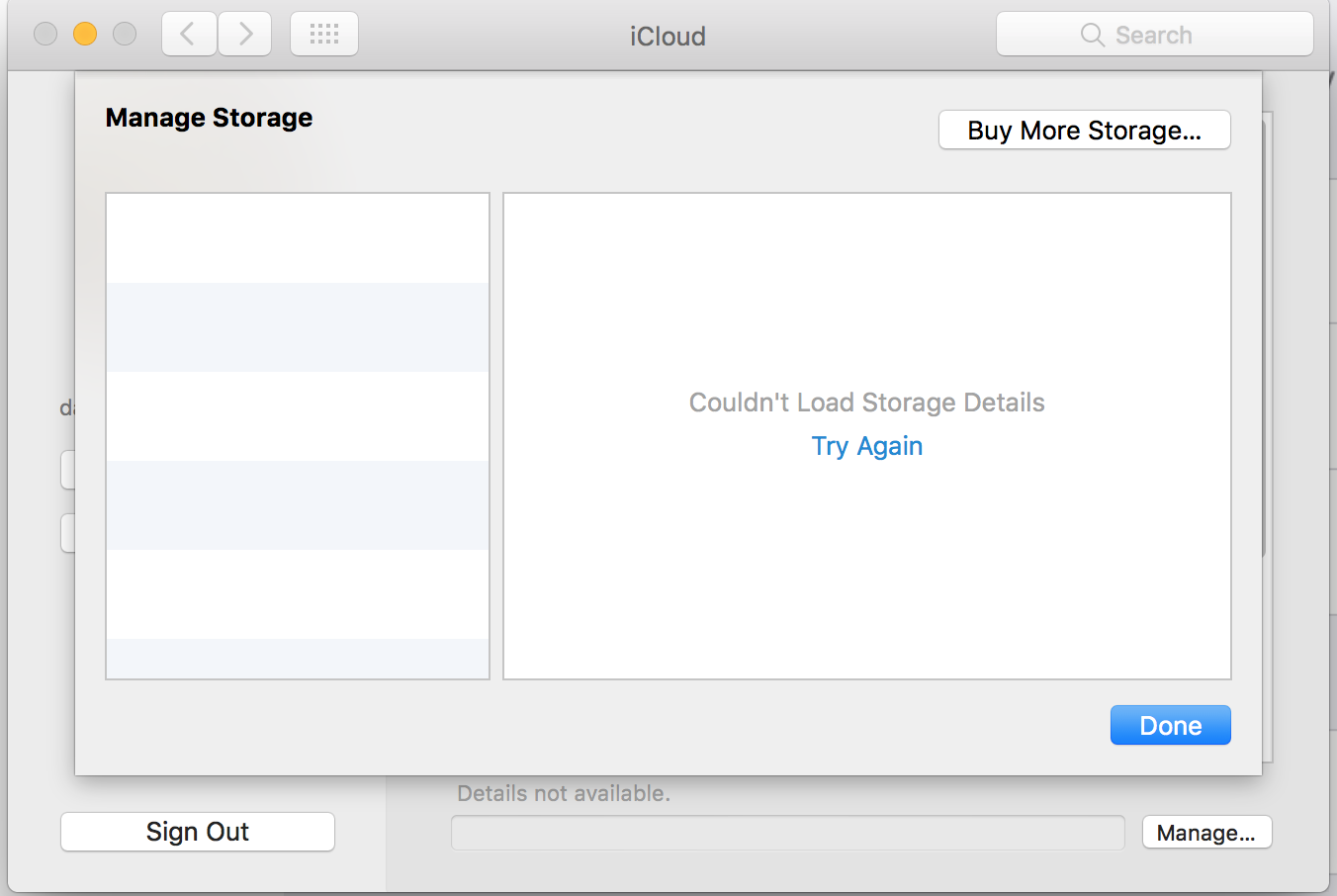1337x896 pixels.
Task: Click the iCloud storage usage bar
Action: click(788, 833)
